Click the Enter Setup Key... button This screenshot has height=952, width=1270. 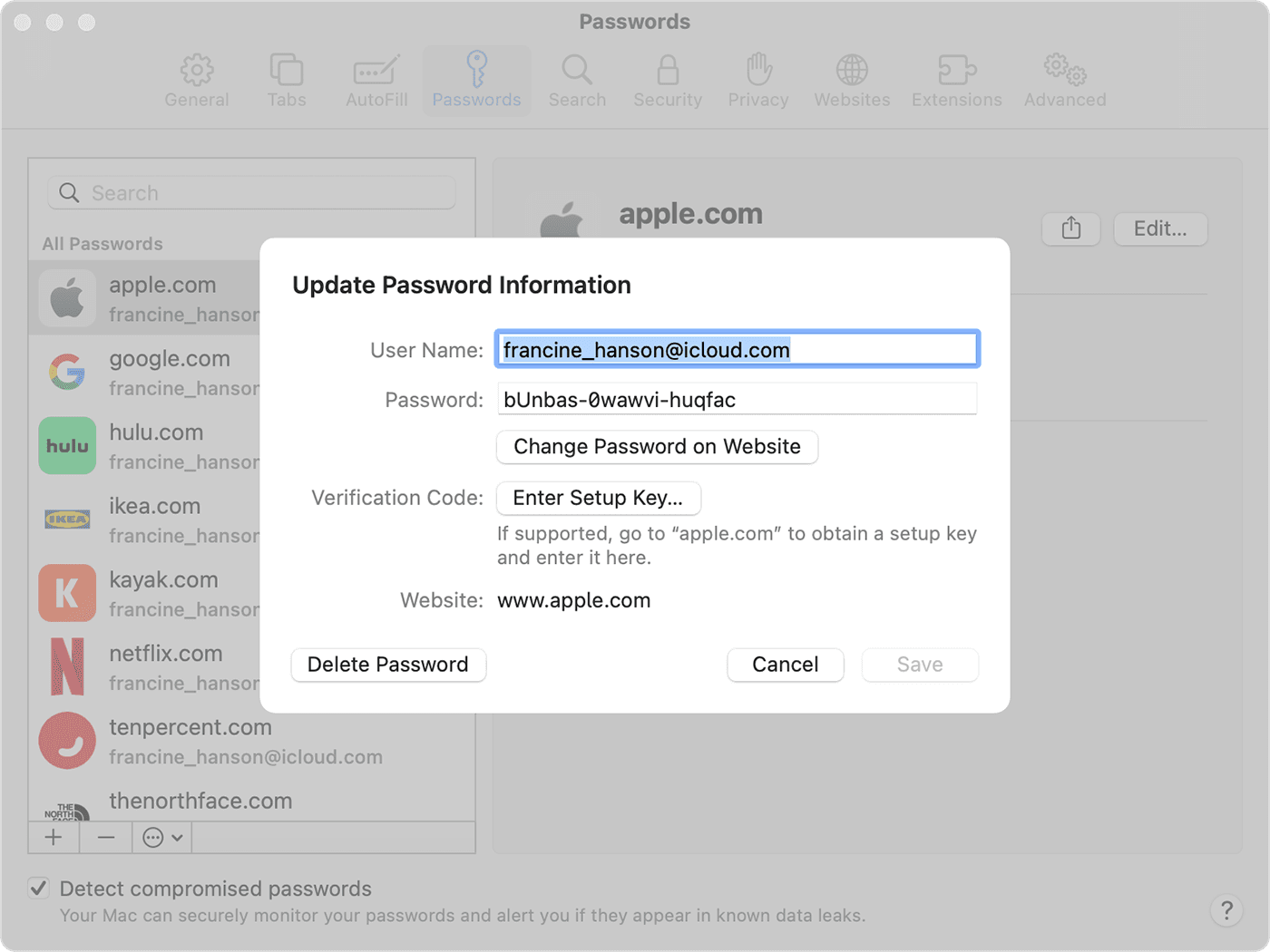(x=598, y=498)
